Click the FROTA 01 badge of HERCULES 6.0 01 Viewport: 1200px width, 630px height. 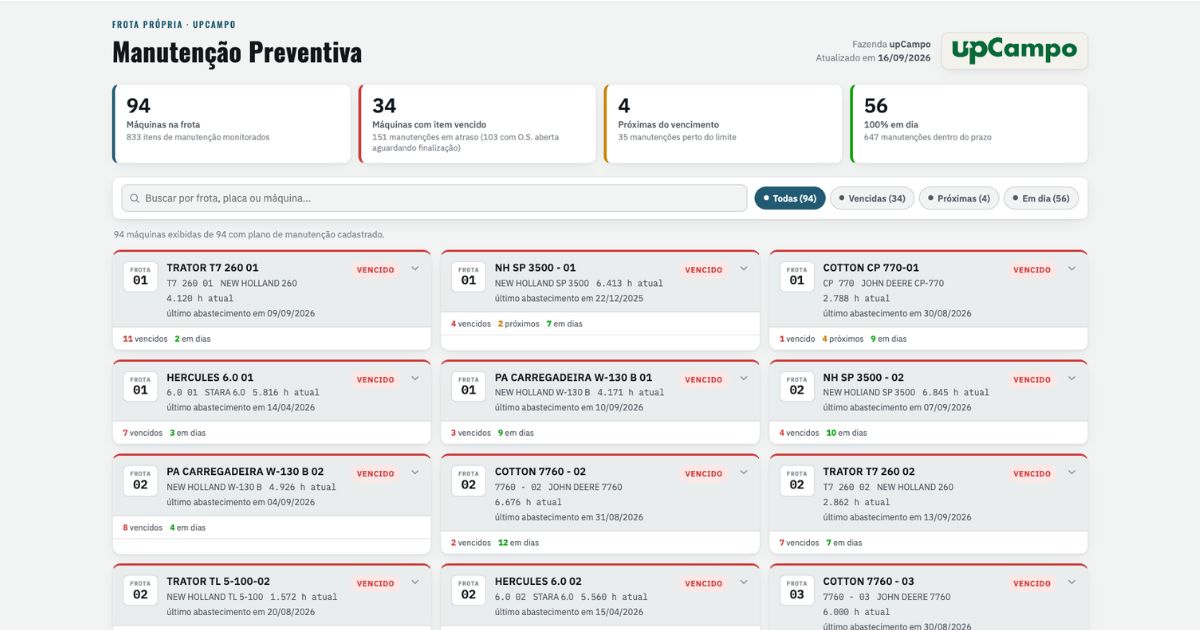(141, 386)
